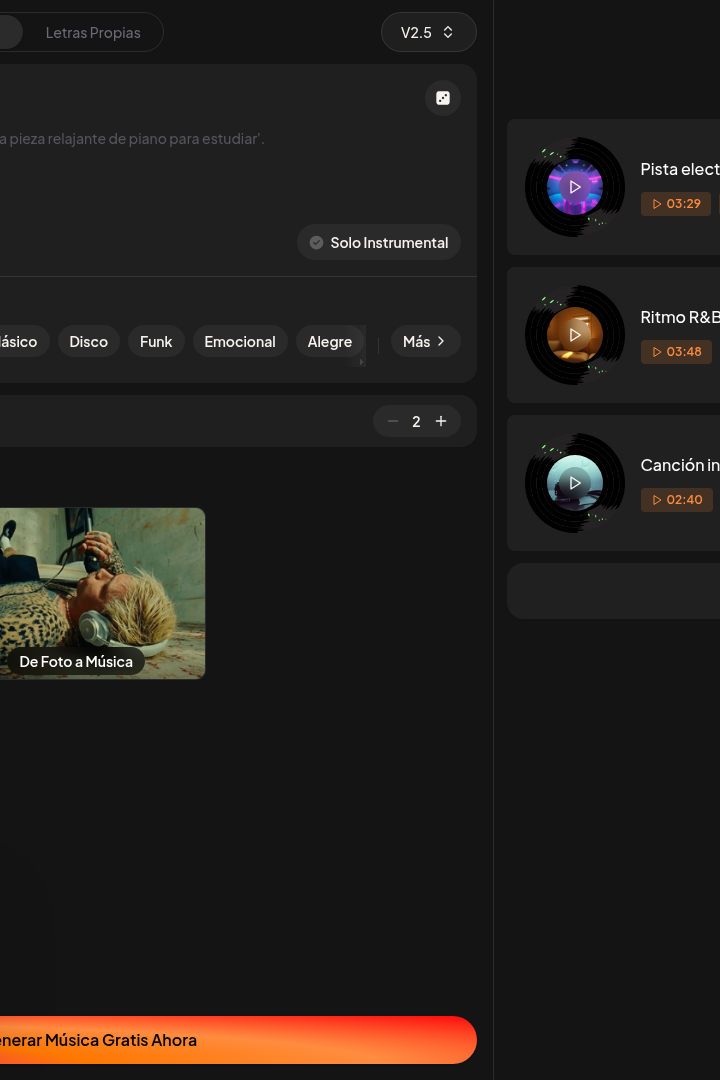
Task: Click the Ritmo R&B track title
Action: 680,318
